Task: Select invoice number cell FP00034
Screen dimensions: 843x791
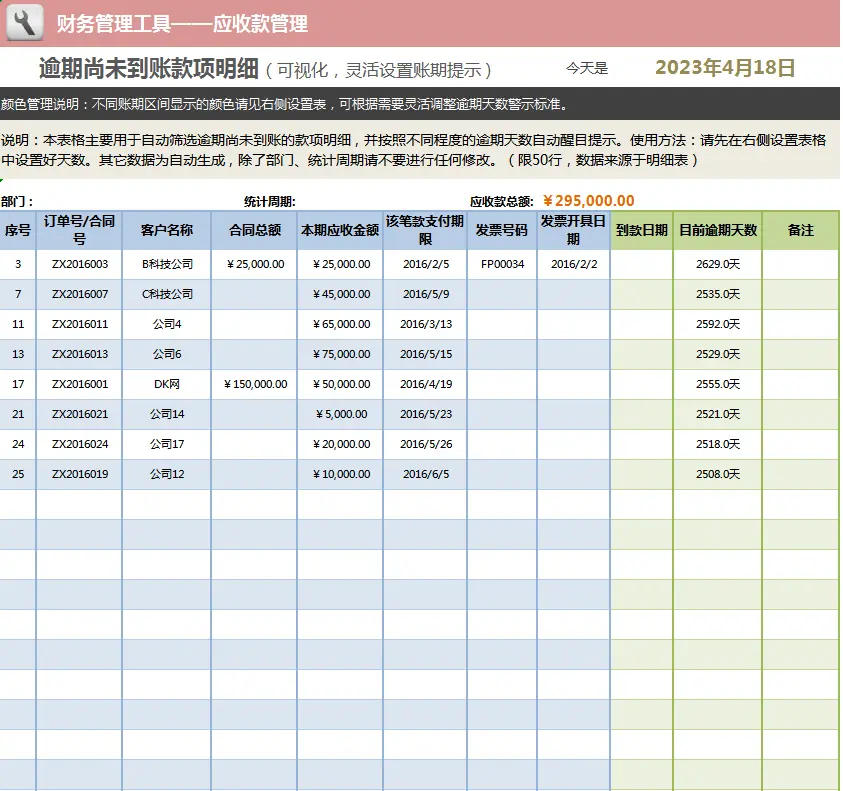Action: 502,265
